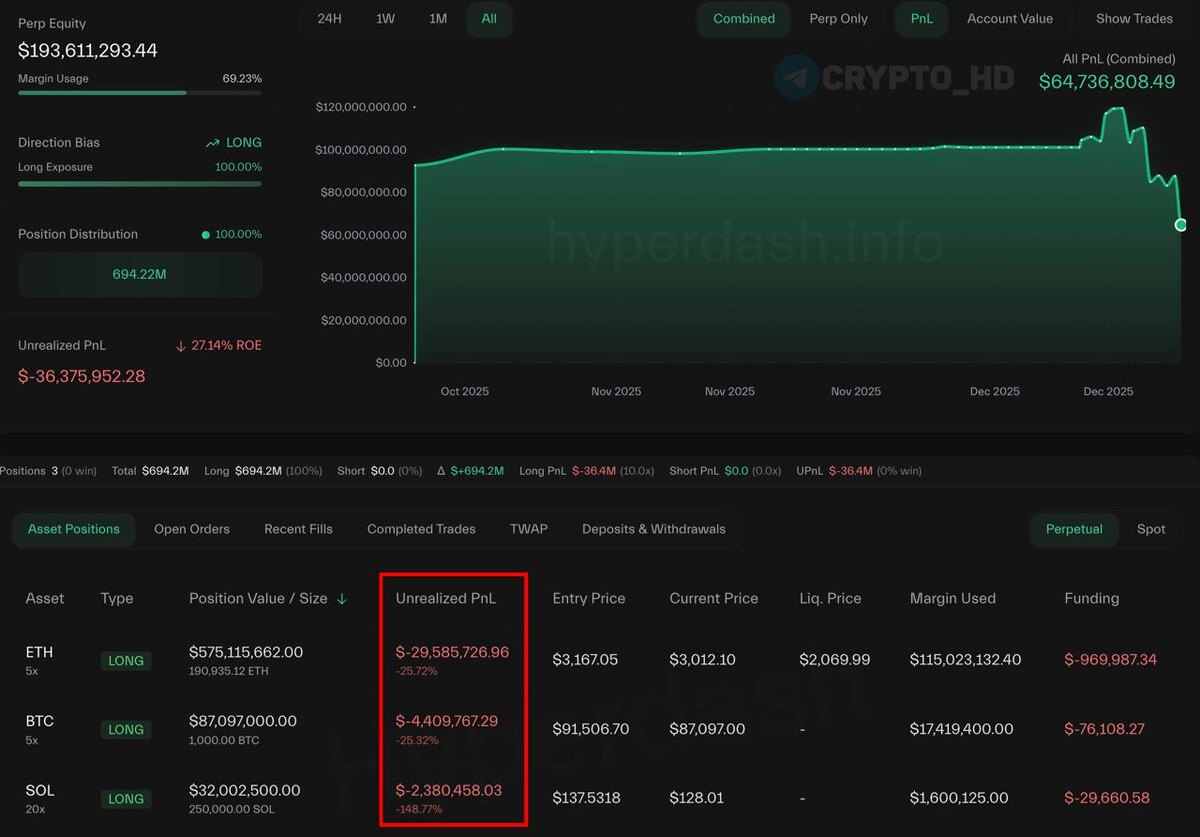Image resolution: width=1200 pixels, height=837 pixels.
Task: Show PnL chart mode
Action: [x=922, y=19]
